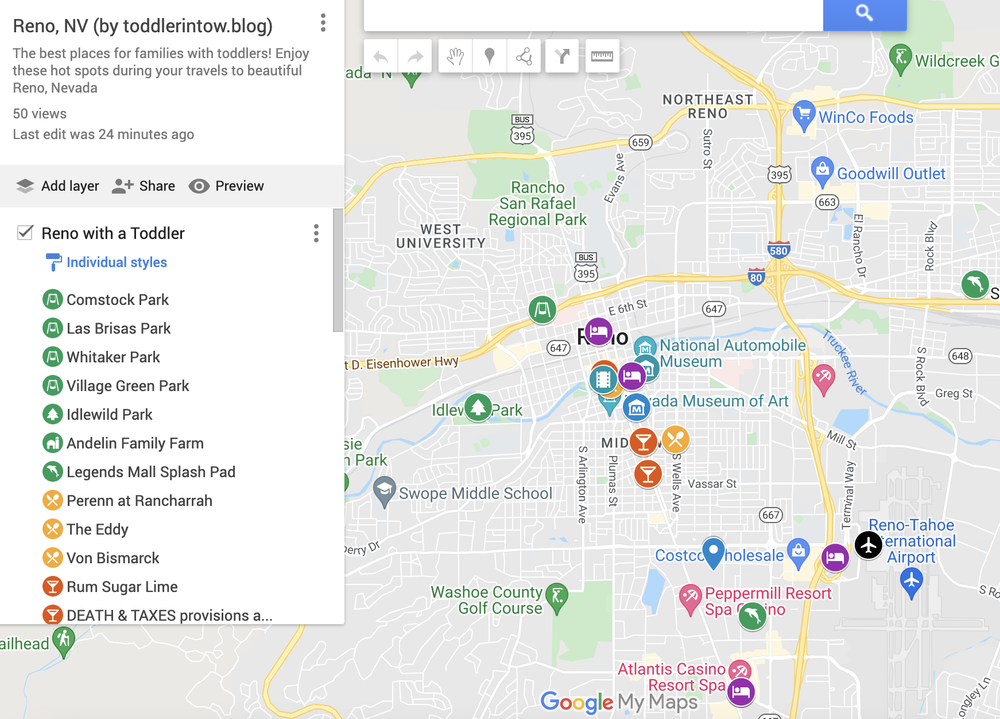1000x719 pixels.
Task: Click the black airplane marker at the airport
Action: click(868, 545)
